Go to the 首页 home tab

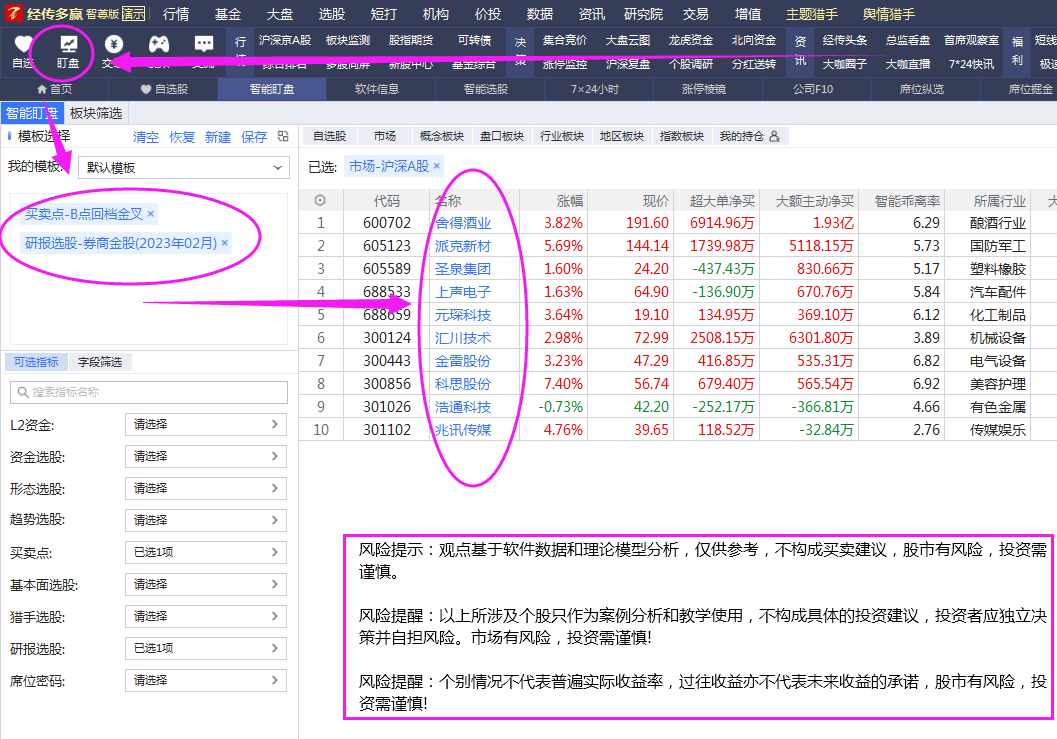coord(55,89)
